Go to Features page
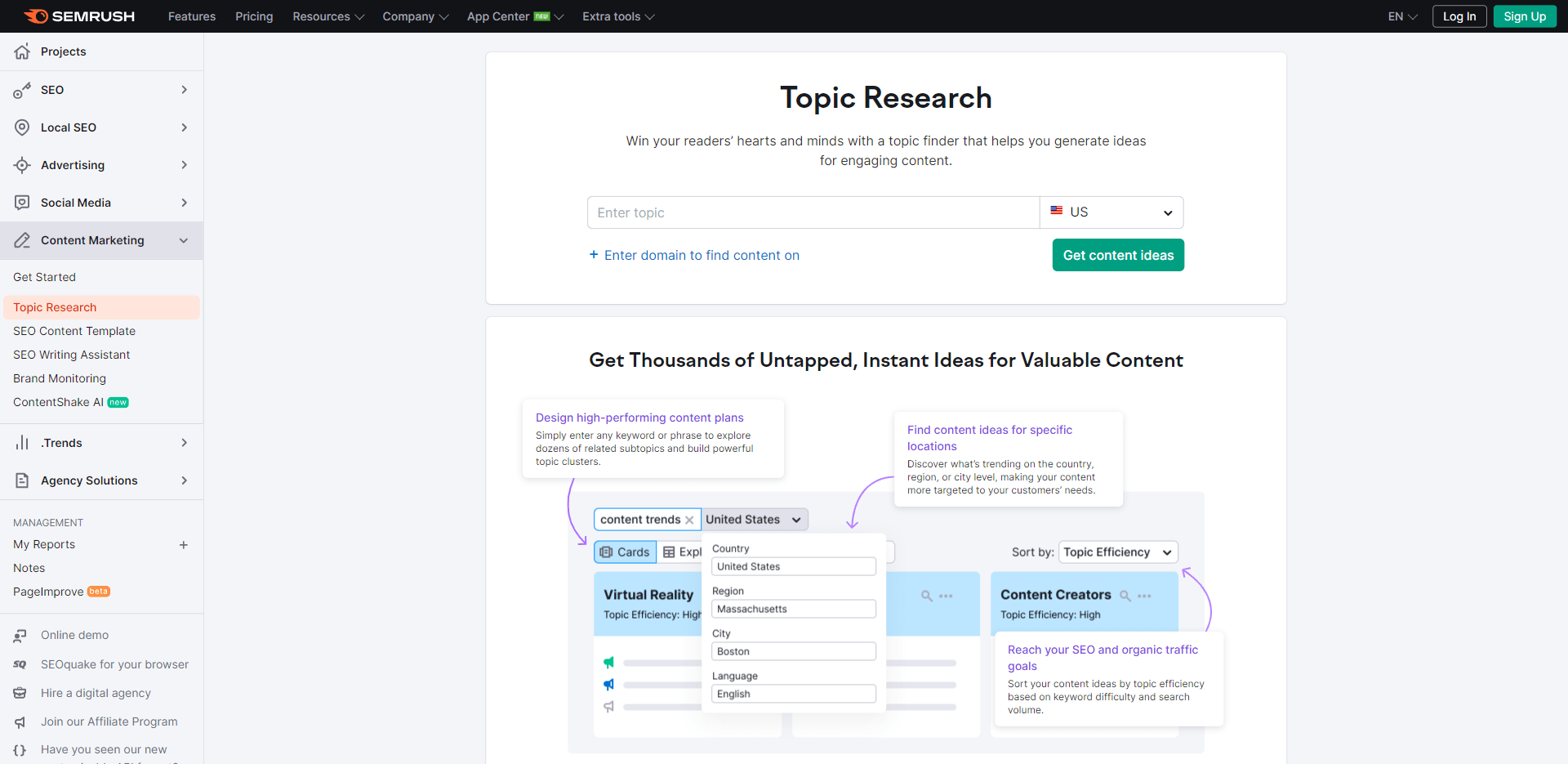The height and width of the screenshot is (764, 1568). [192, 16]
